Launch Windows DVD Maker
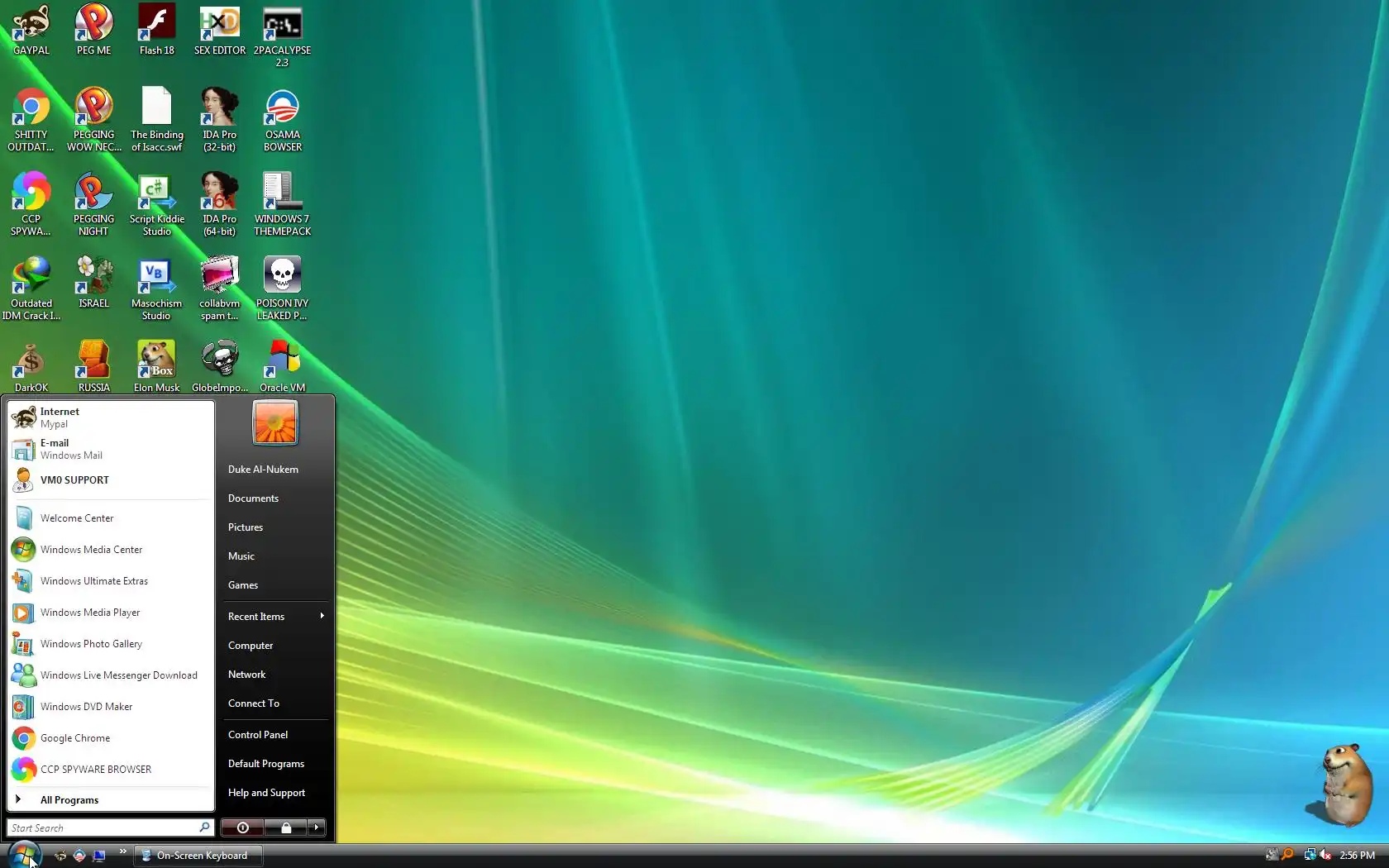Viewport: 1389px width, 868px height. pyautogui.click(x=111, y=707)
